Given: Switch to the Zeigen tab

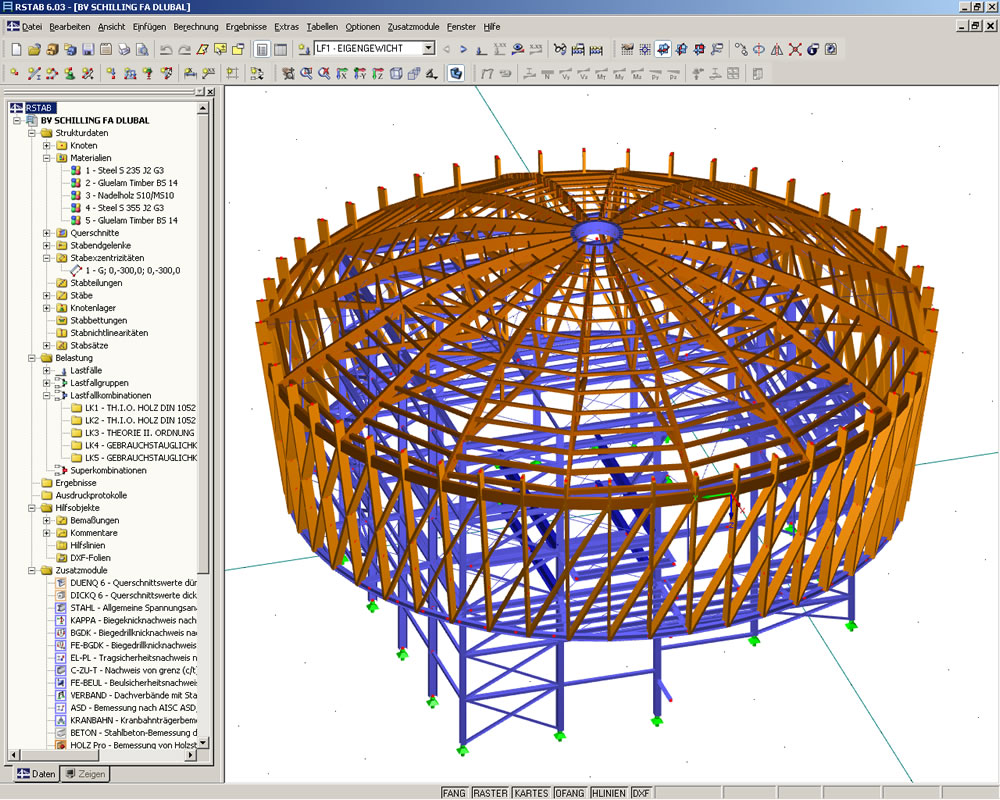Looking at the screenshot, I should pyautogui.click(x=85, y=774).
